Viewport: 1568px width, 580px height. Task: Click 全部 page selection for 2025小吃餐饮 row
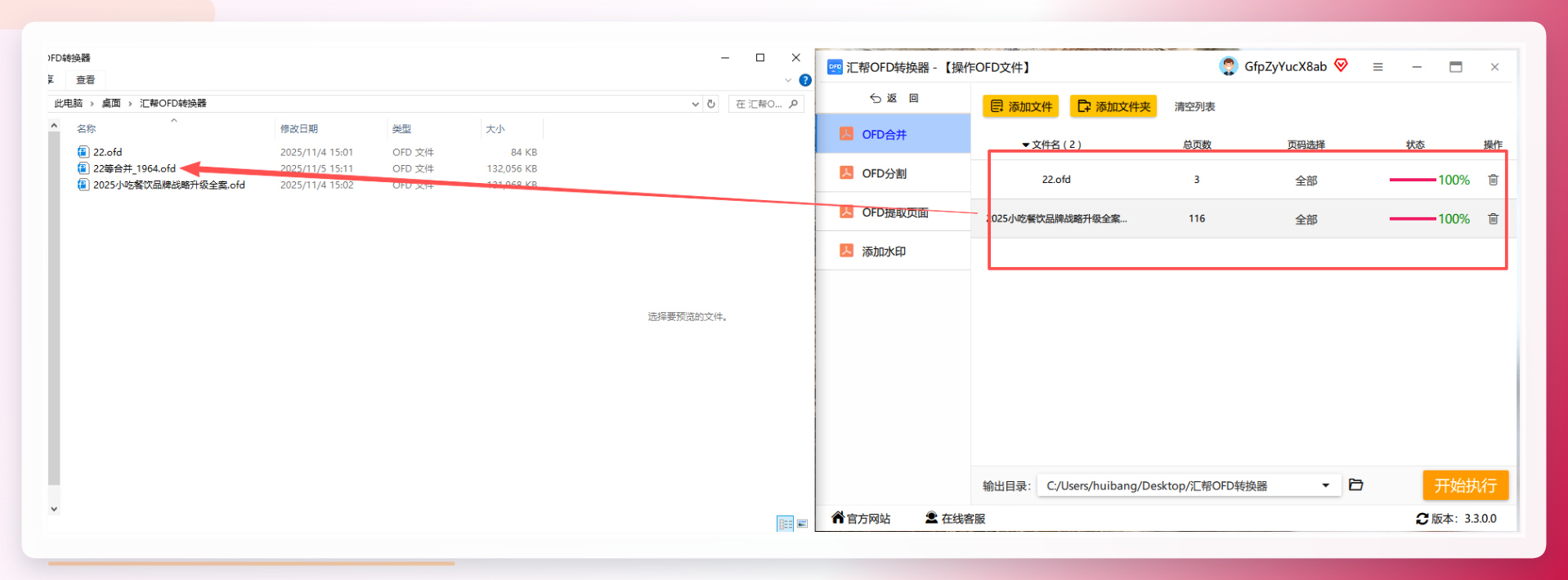(x=1306, y=220)
